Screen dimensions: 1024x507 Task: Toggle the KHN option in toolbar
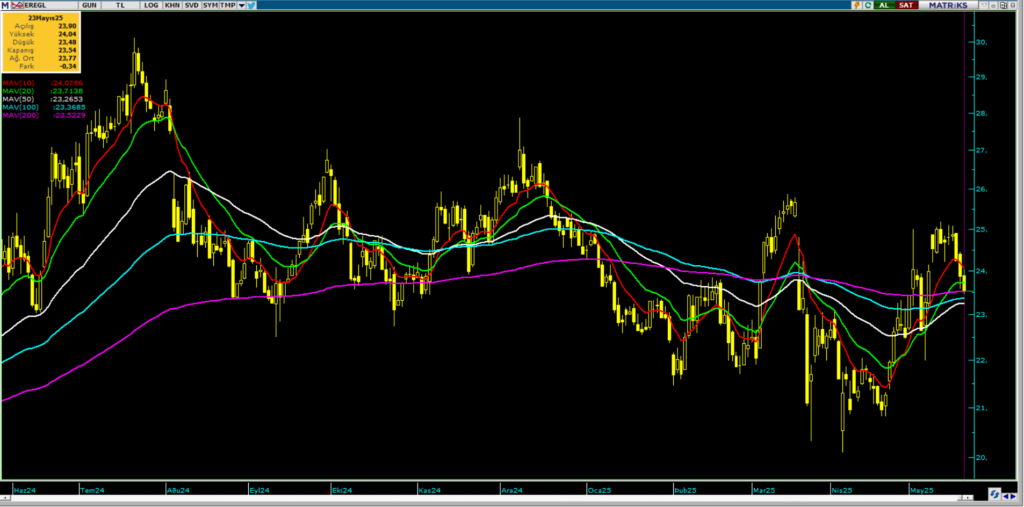click(171, 5)
